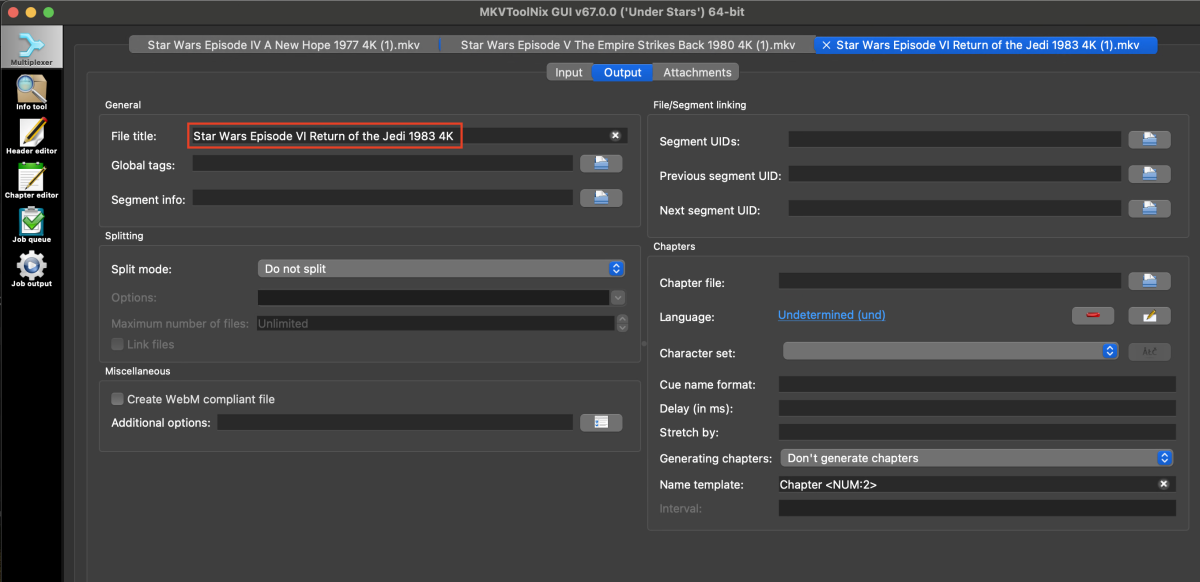Open the Split mode dropdown
This screenshot has width=1200, height=582.
pos(441,268)
